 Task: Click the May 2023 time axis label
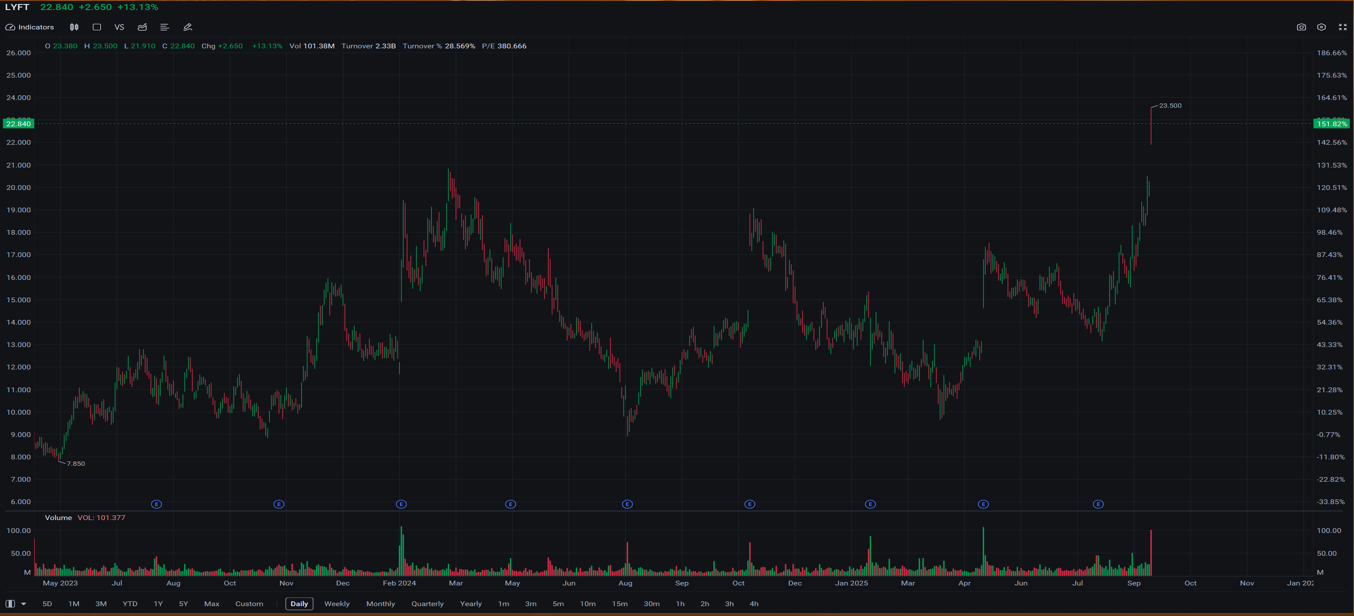(60, 583)
